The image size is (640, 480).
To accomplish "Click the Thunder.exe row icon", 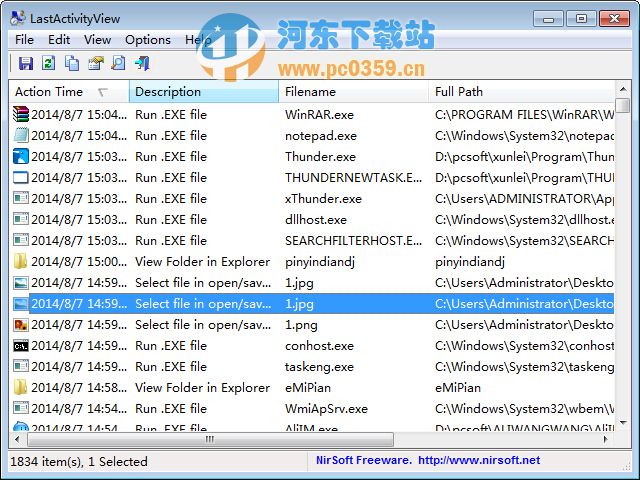I will coord(21,156).
